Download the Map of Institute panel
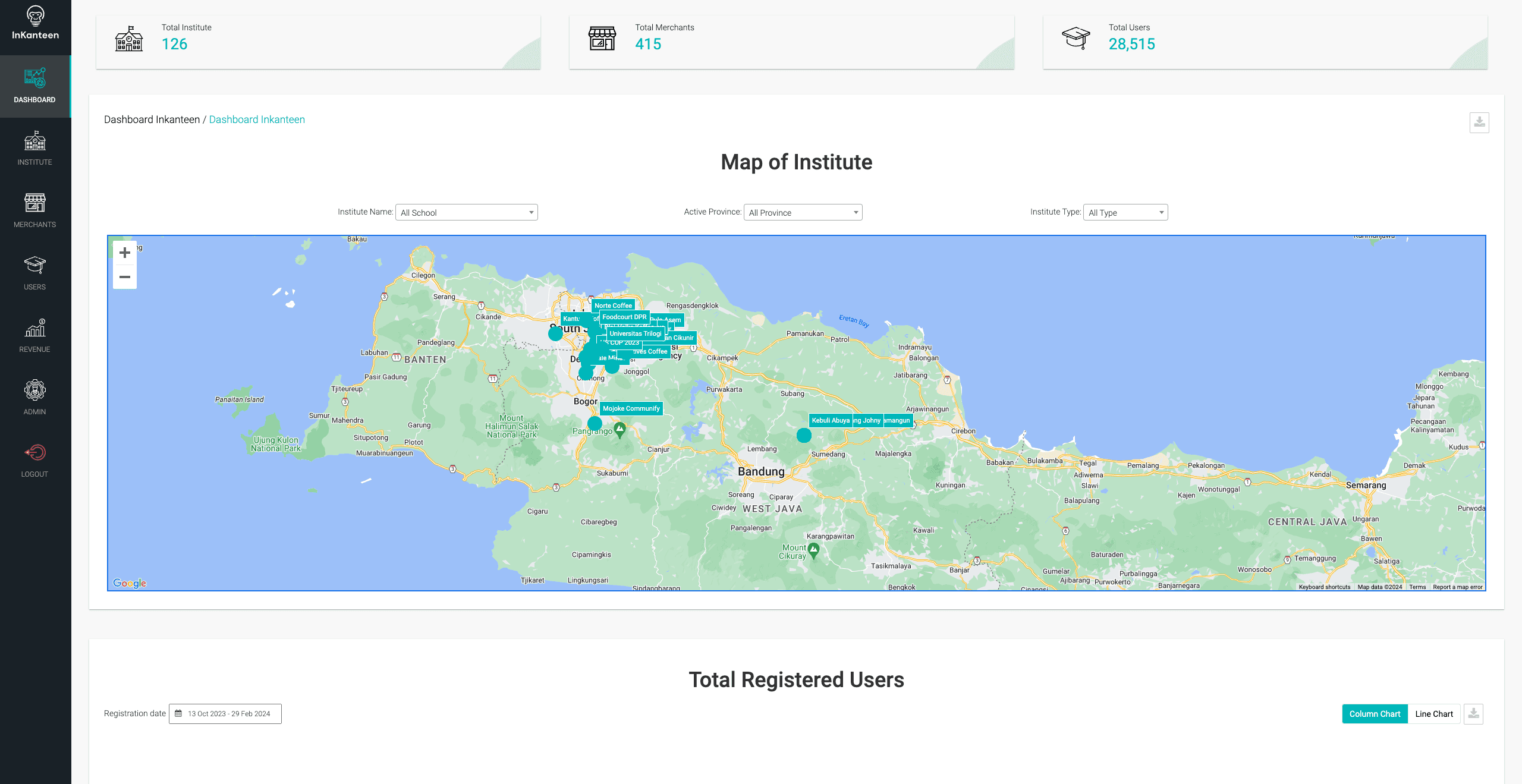Viewport: 1522px width, 784px height. click(1479, 122)
